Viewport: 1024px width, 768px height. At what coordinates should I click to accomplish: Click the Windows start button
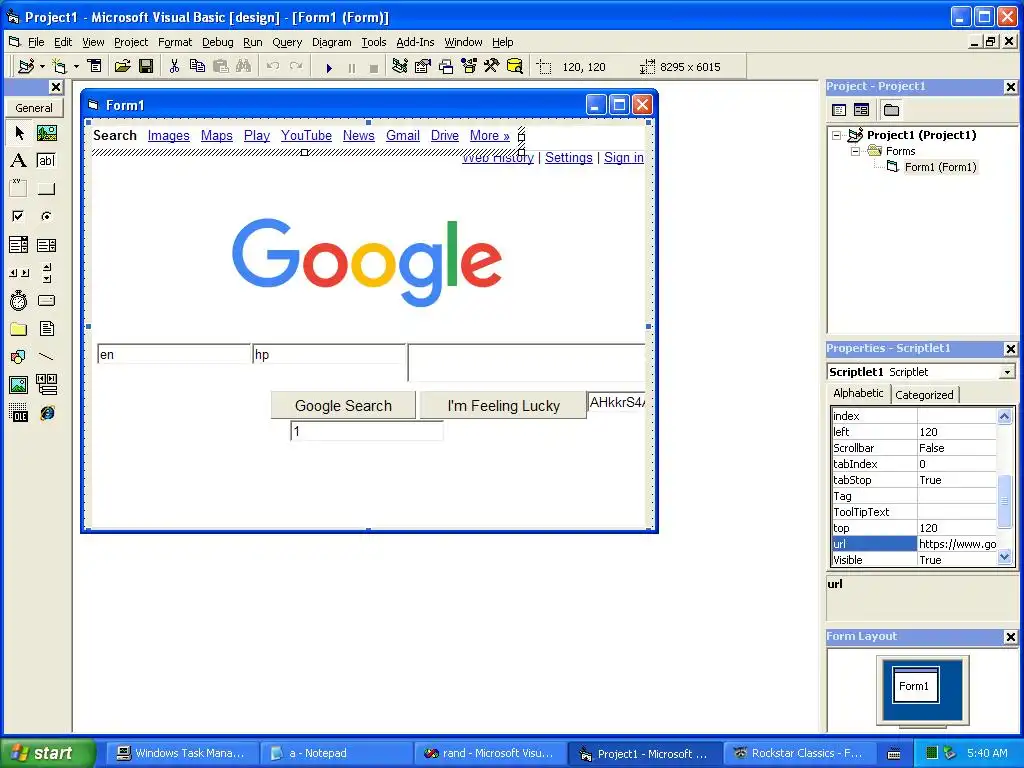[47, 753]
